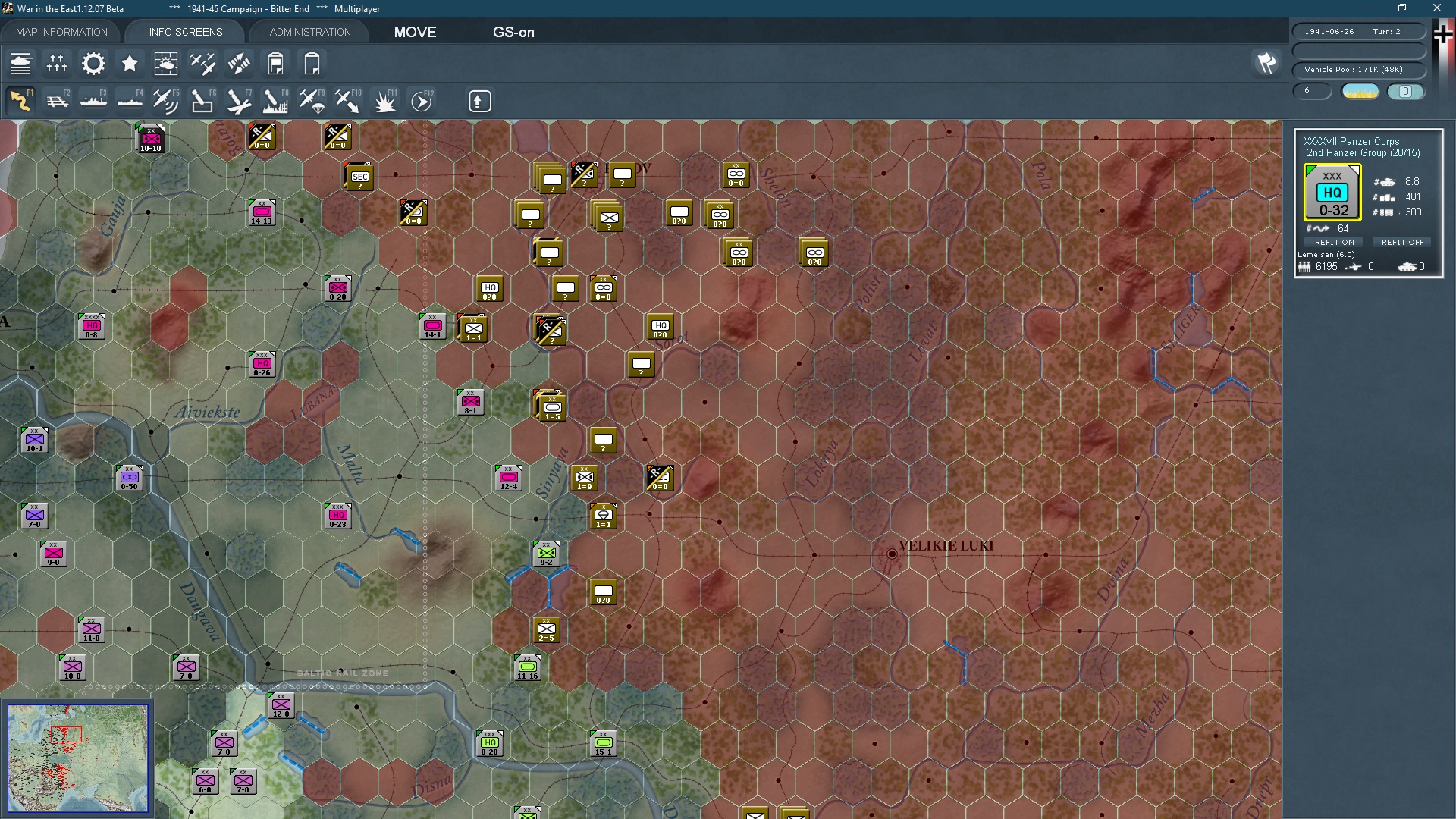
Task: Select the 15-1 green unit counter
Action: pyautogui.click(x=603, y=744)
